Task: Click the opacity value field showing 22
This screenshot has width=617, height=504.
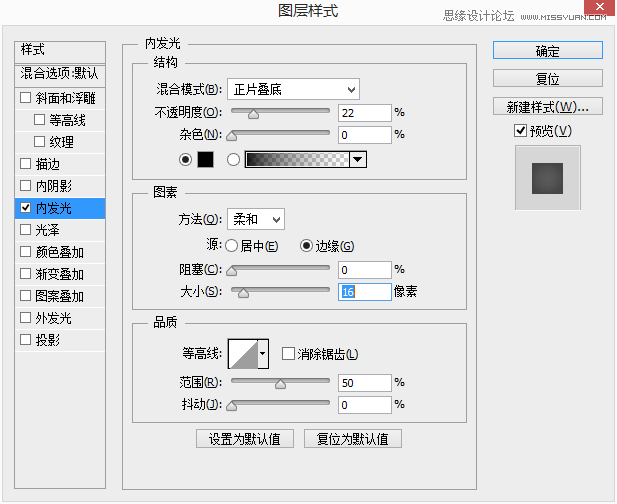Action: pyautogui.click(x=365, y=113)
